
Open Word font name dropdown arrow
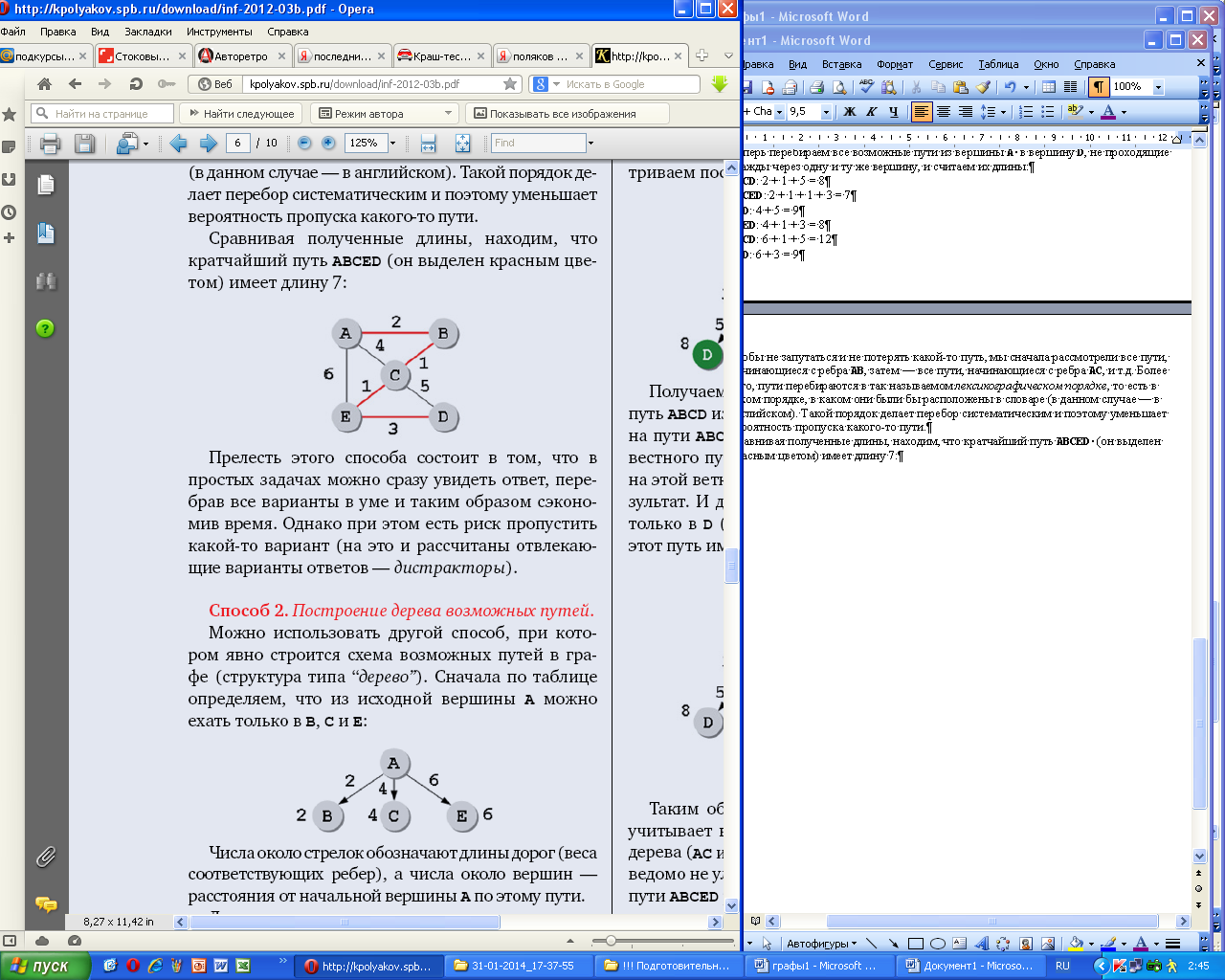[779, 112]
